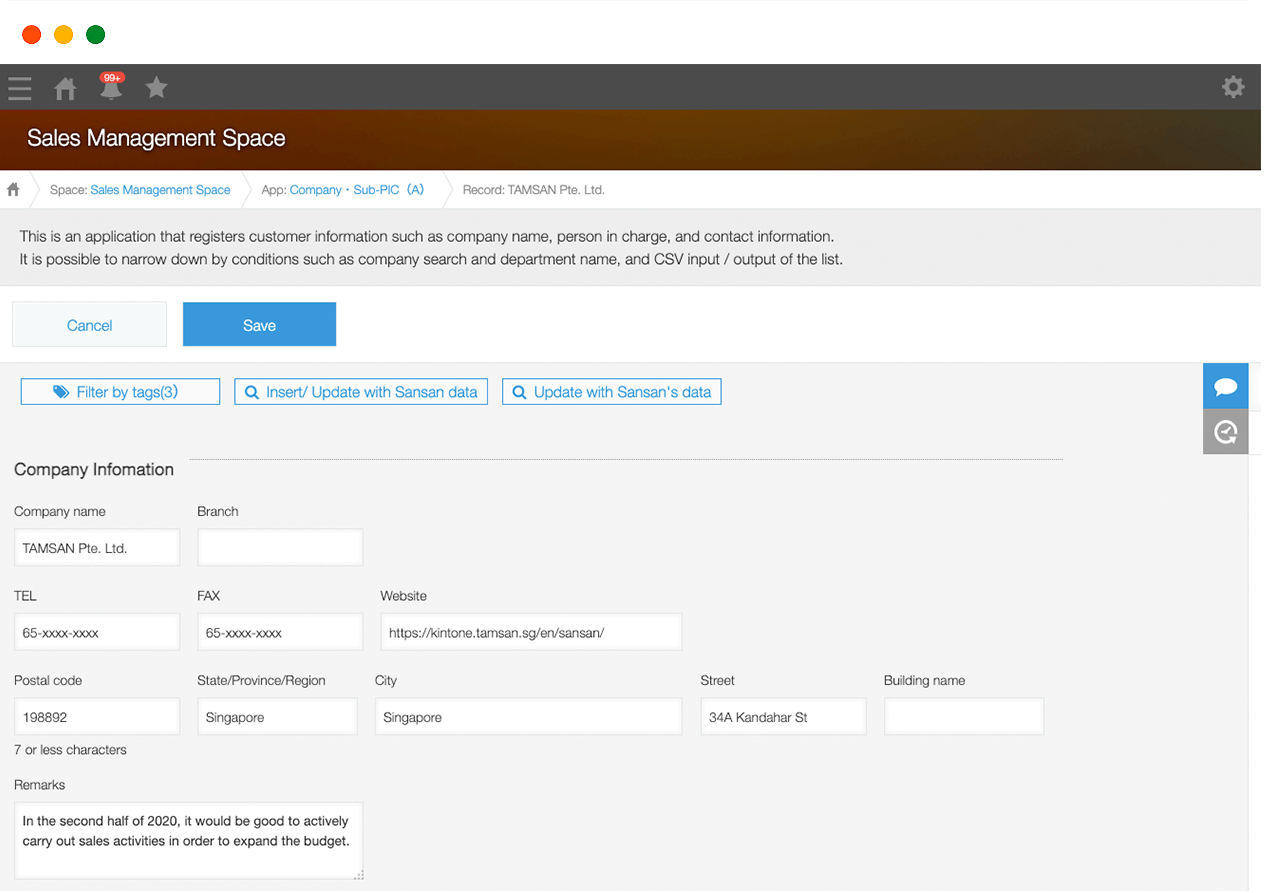Click inside the Remarks text area
The height and width of the screenshot is (893, 1264).
pyautogui.click(x=188, y=840)
